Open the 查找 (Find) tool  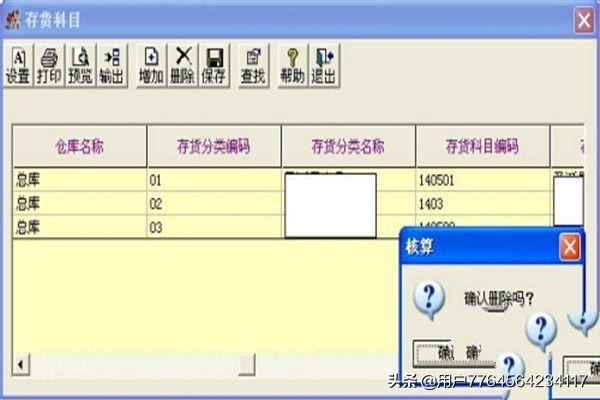pyautogui.click(x=253, y=65)
